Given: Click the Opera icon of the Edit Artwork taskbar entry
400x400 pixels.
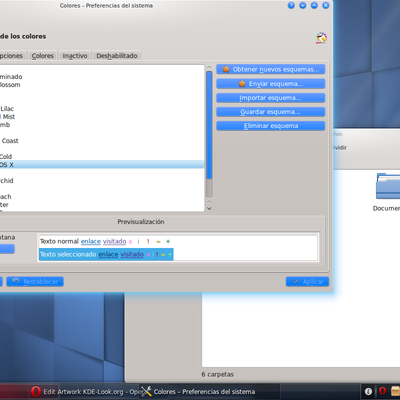Looking at the screenshot, I should coord(36,391).
